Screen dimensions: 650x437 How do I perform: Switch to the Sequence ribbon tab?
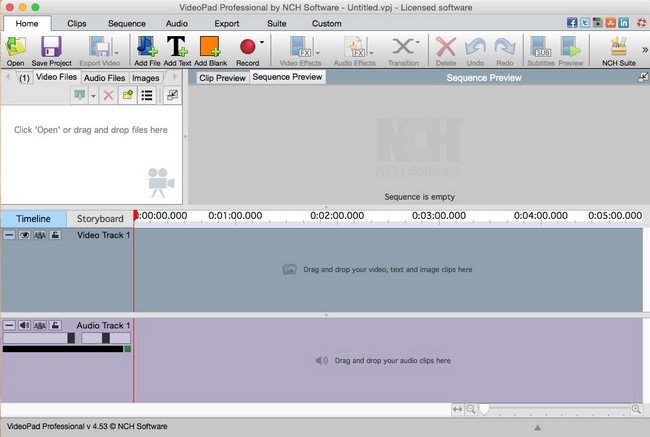coord(127,24)
